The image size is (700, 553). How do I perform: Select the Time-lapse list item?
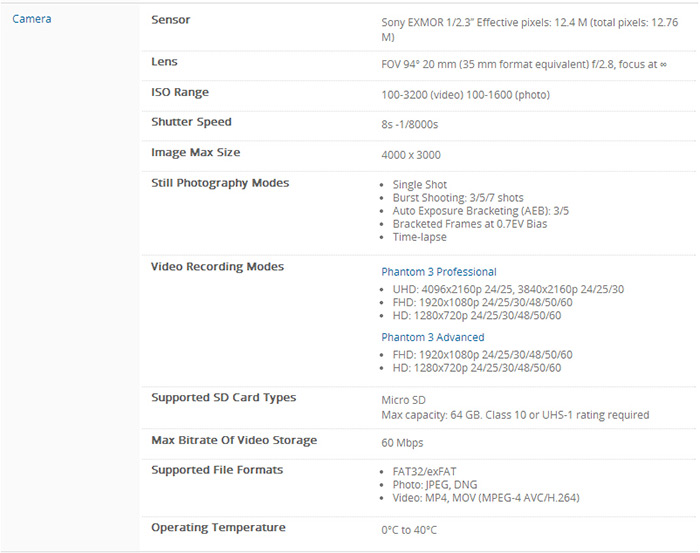click(419, 237)
